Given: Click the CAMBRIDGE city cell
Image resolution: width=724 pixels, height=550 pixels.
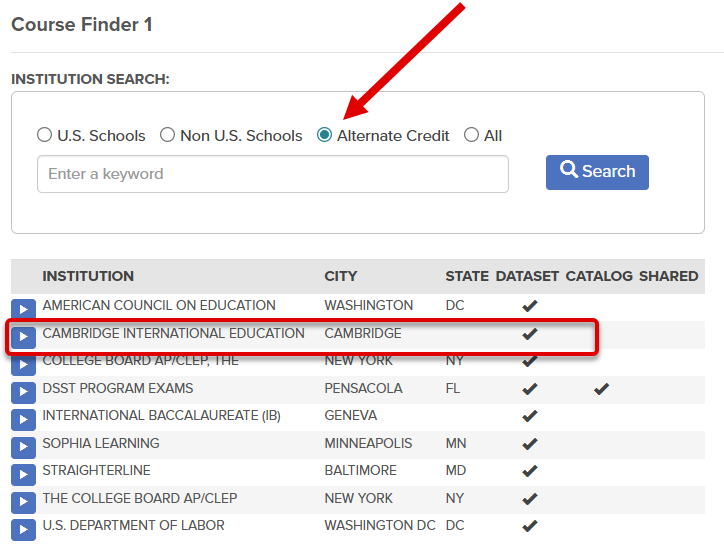Looking at the screenshot, I should click(x=363, y=333).
